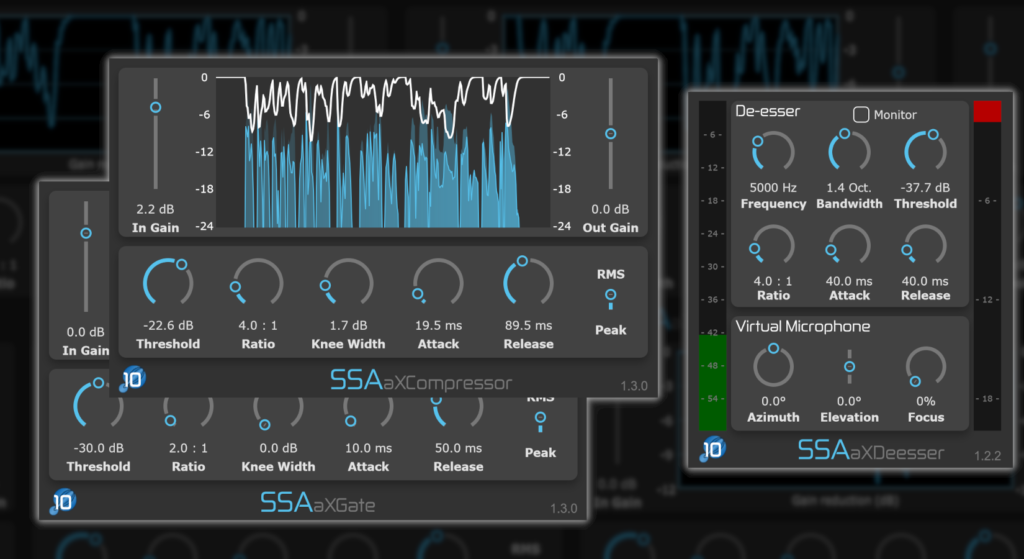Click the logo icon in the aXCompressor corner
Viewport: 1024px width, 559px height.
point(132,379)
